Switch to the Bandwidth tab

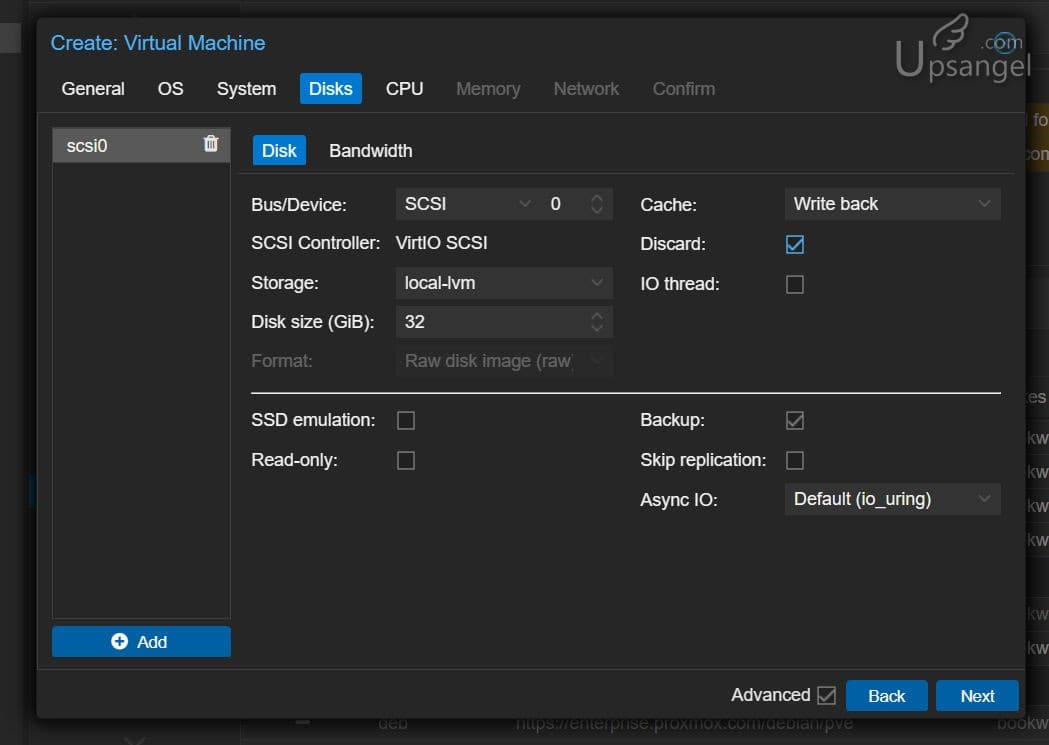pos(370,150)
